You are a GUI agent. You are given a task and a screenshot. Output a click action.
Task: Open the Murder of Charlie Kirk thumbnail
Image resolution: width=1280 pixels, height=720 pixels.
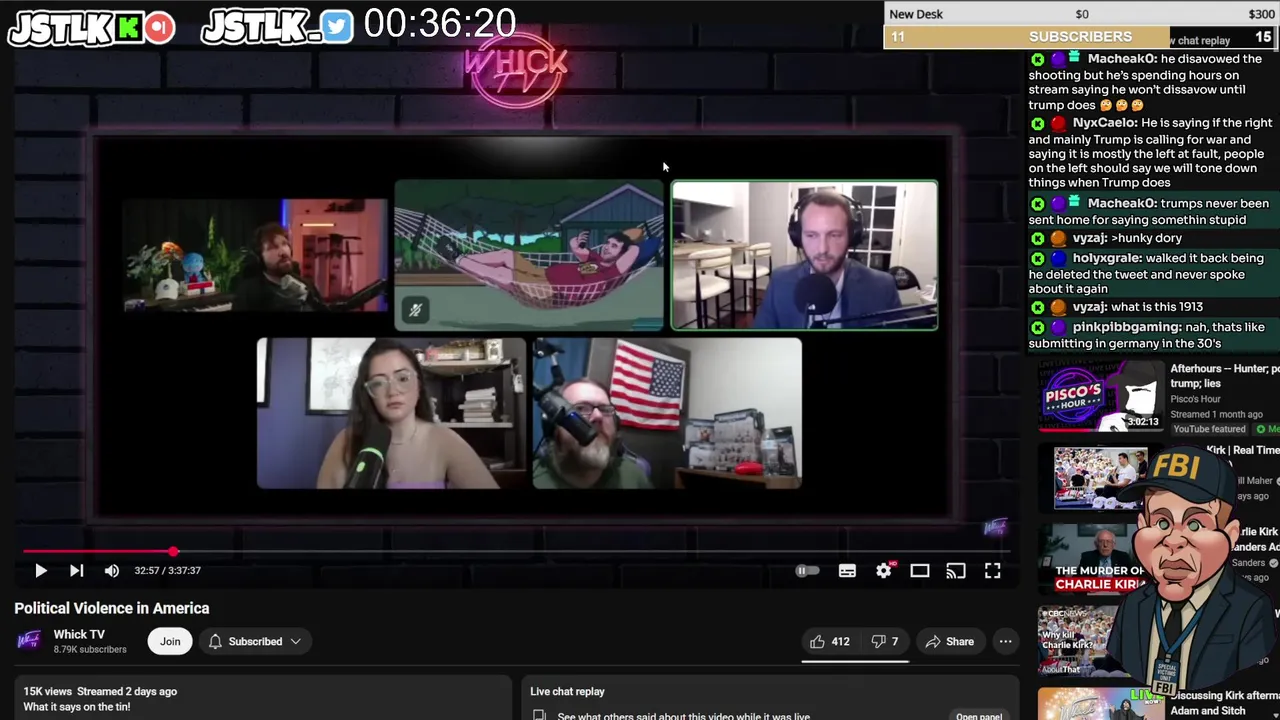[1090, 560]
